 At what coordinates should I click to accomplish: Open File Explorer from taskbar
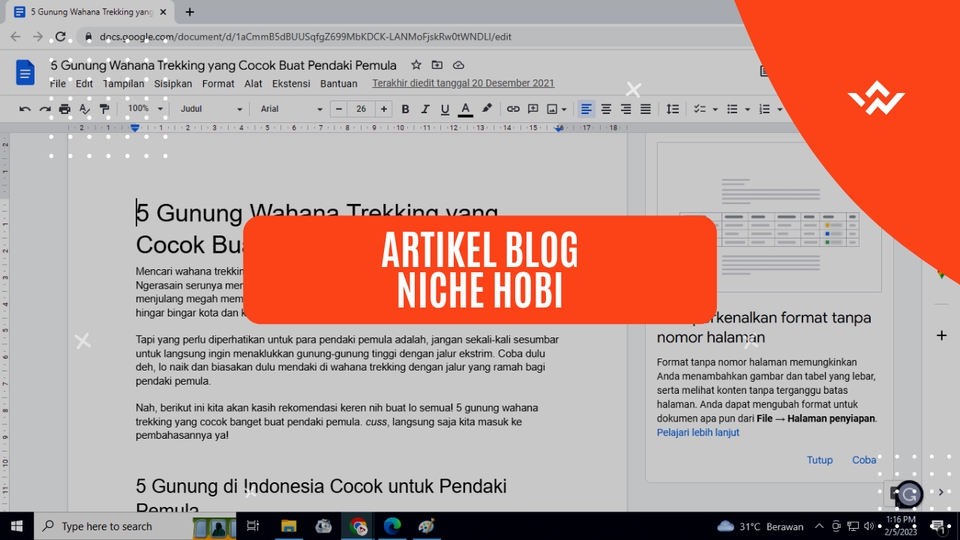click(x=288, y=526)
